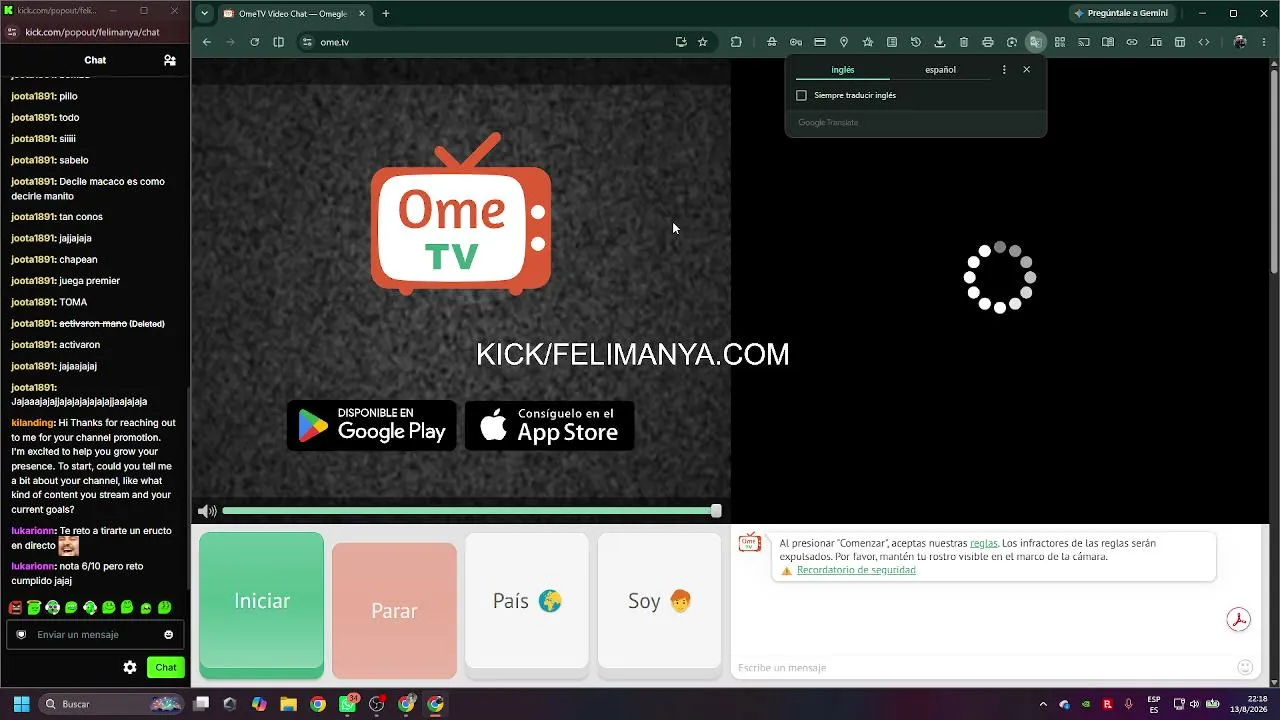Open the Chrome tab search dropdown
Image resolution: width=1280 pixels, height=720 pixels.
pos(204,13)
